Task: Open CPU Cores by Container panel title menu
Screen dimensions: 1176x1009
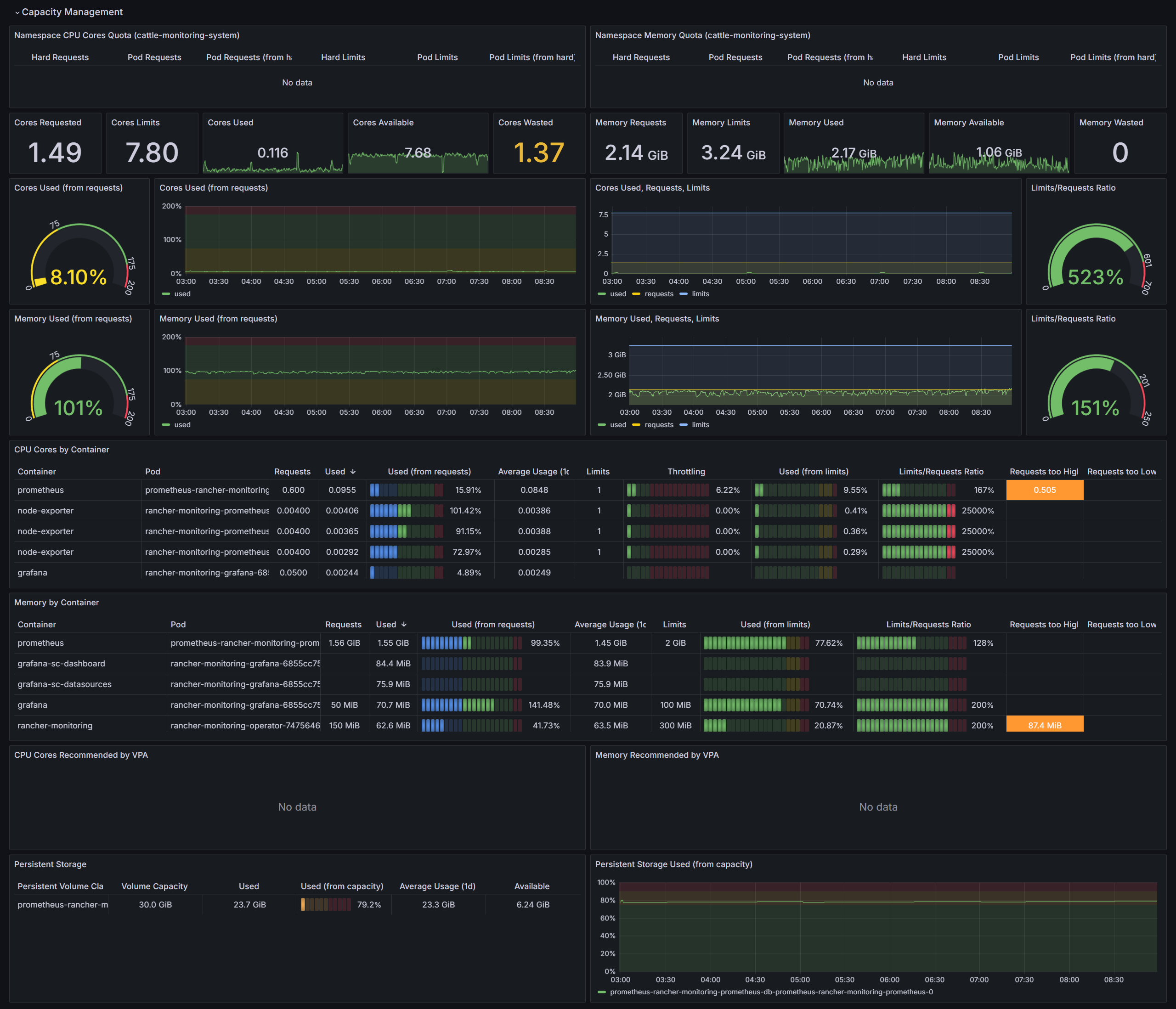Action: tap(61, 450)
